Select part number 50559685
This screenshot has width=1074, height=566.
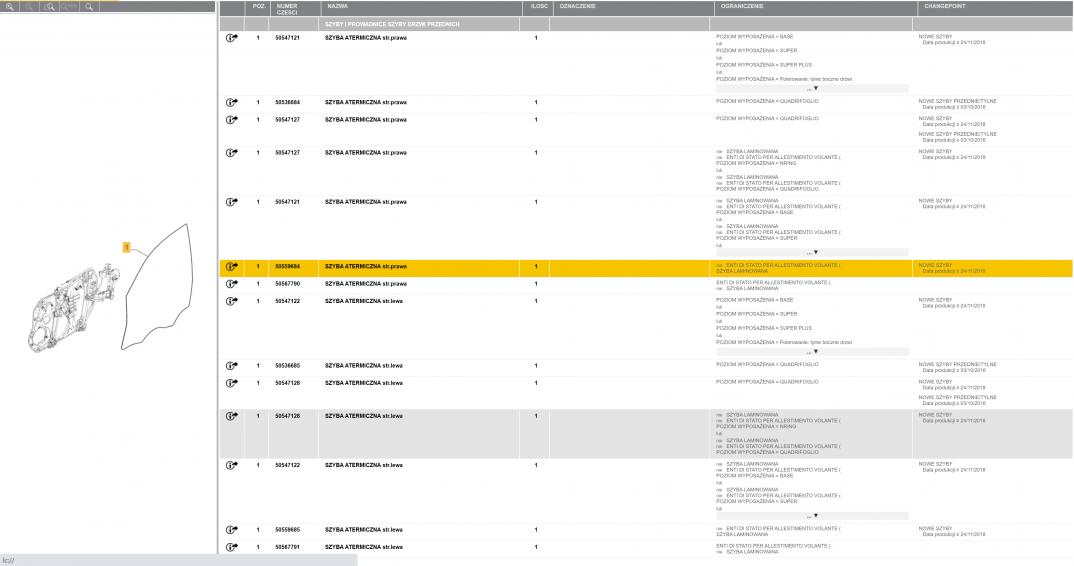click(288, 530)
